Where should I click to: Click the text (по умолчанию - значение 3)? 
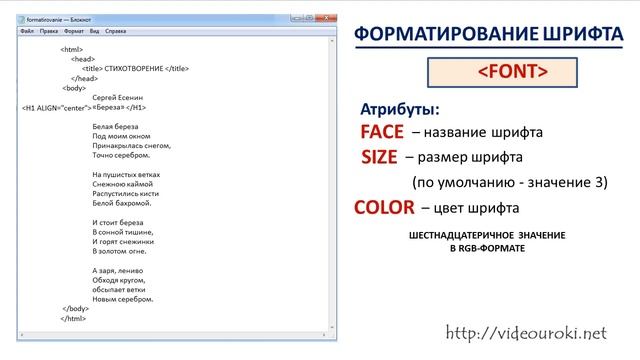pyautogui.click(x=510, y=182)
